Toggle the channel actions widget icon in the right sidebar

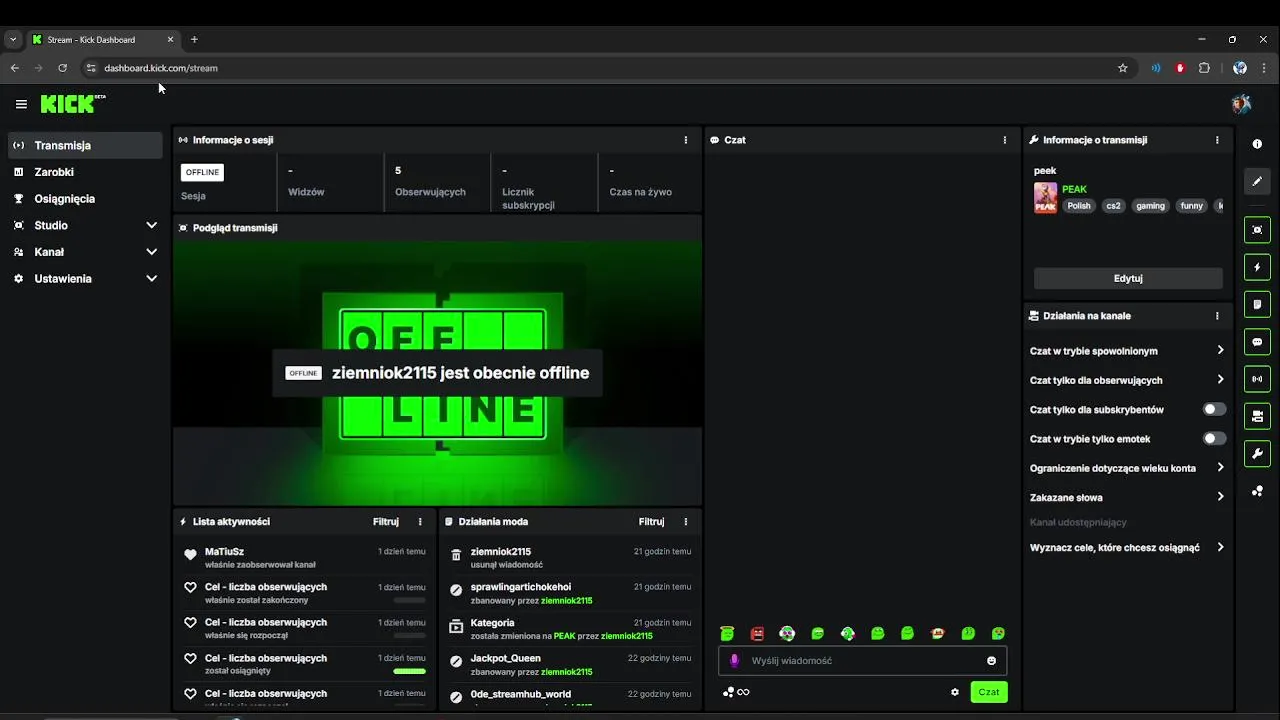(x=1257, y=416)
